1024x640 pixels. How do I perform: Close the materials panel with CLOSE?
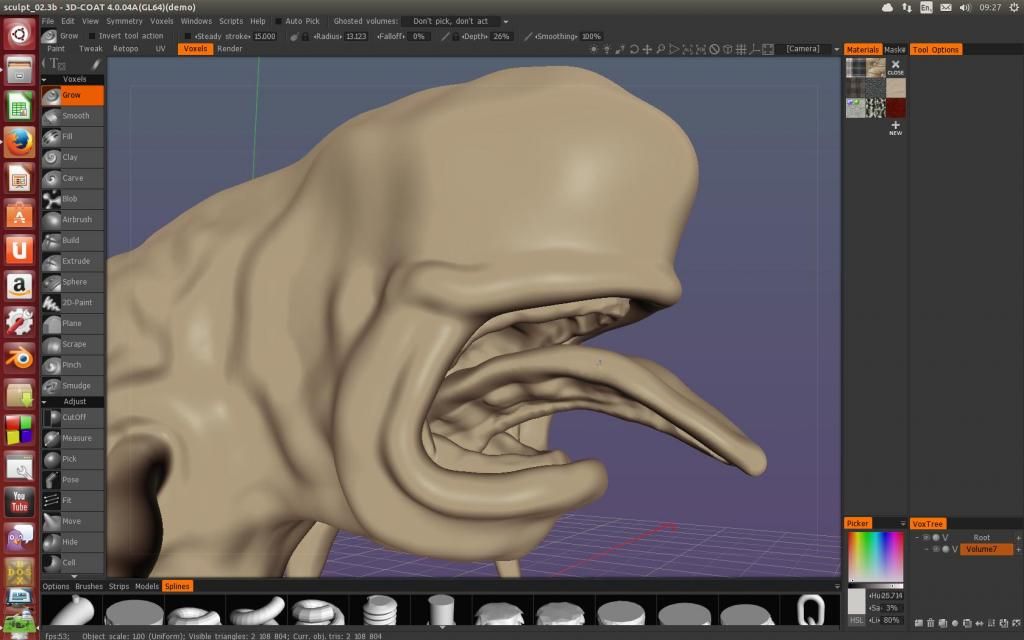(895, 68)
